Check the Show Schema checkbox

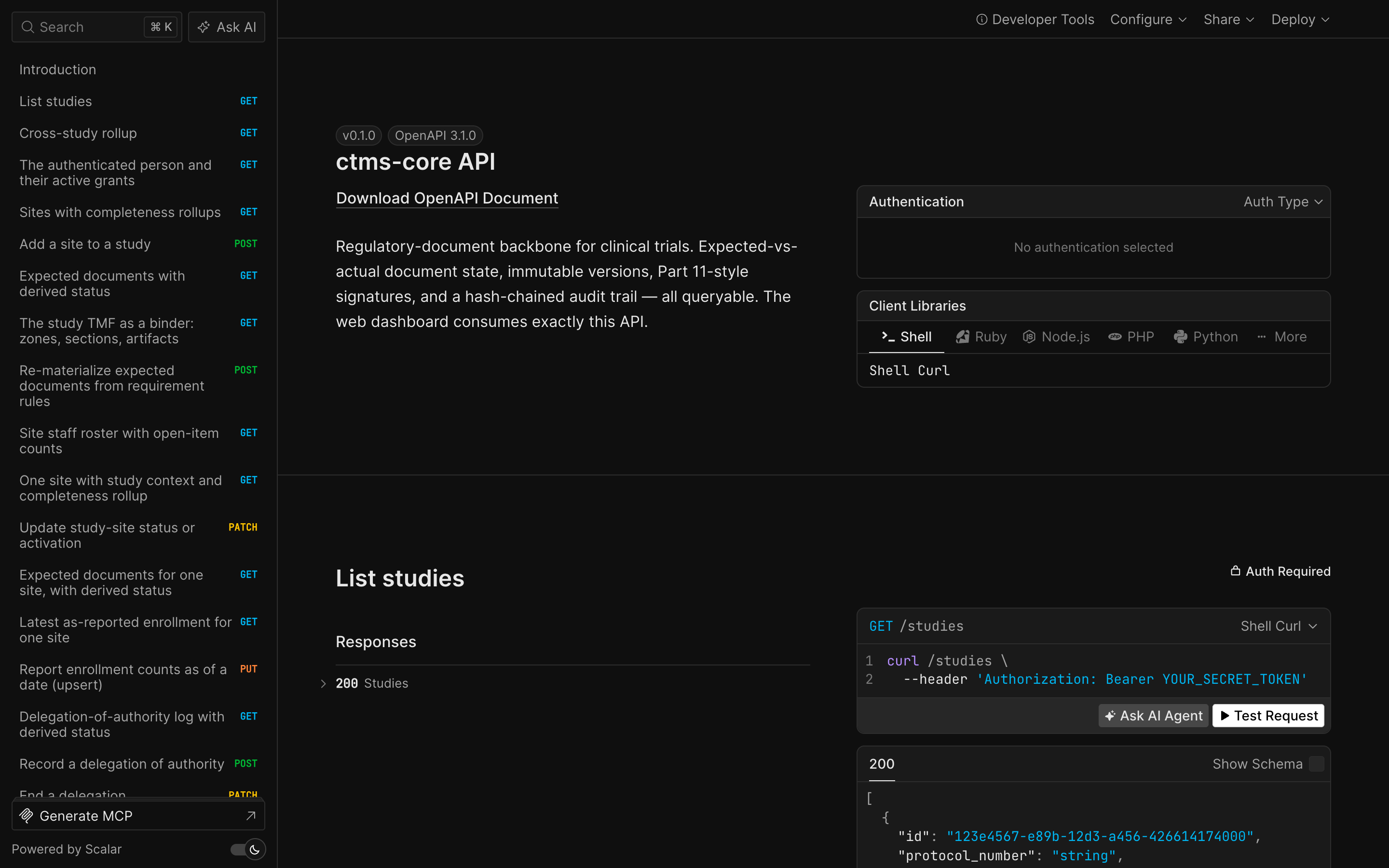tap(1317, 764)
